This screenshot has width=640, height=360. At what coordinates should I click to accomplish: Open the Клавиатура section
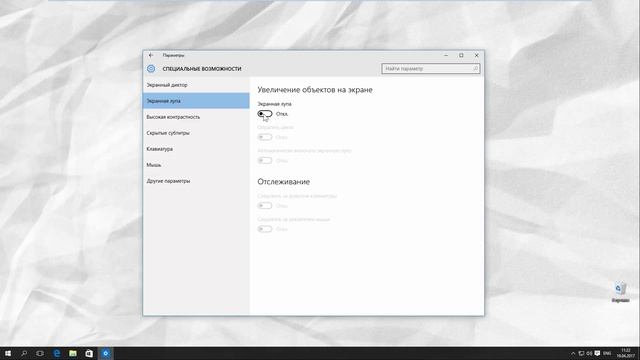(x=196, y=149)
